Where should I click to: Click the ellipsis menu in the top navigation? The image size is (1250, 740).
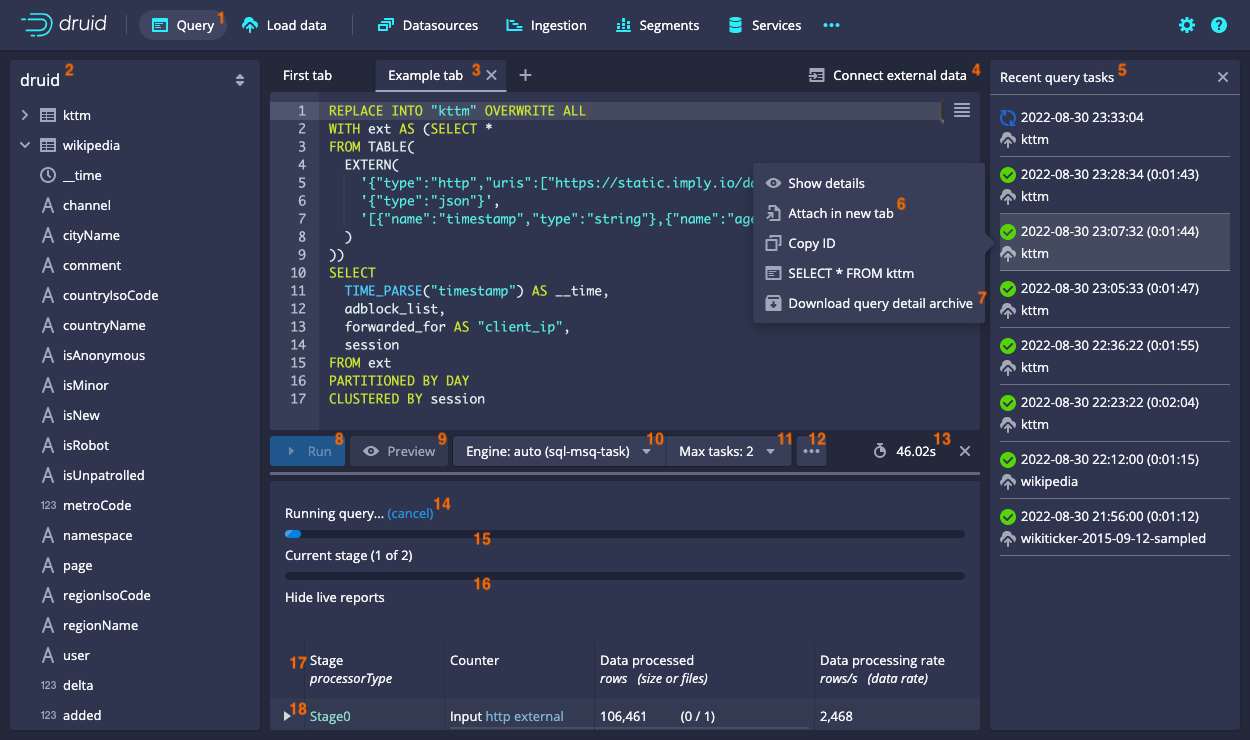tap(831, 25)
